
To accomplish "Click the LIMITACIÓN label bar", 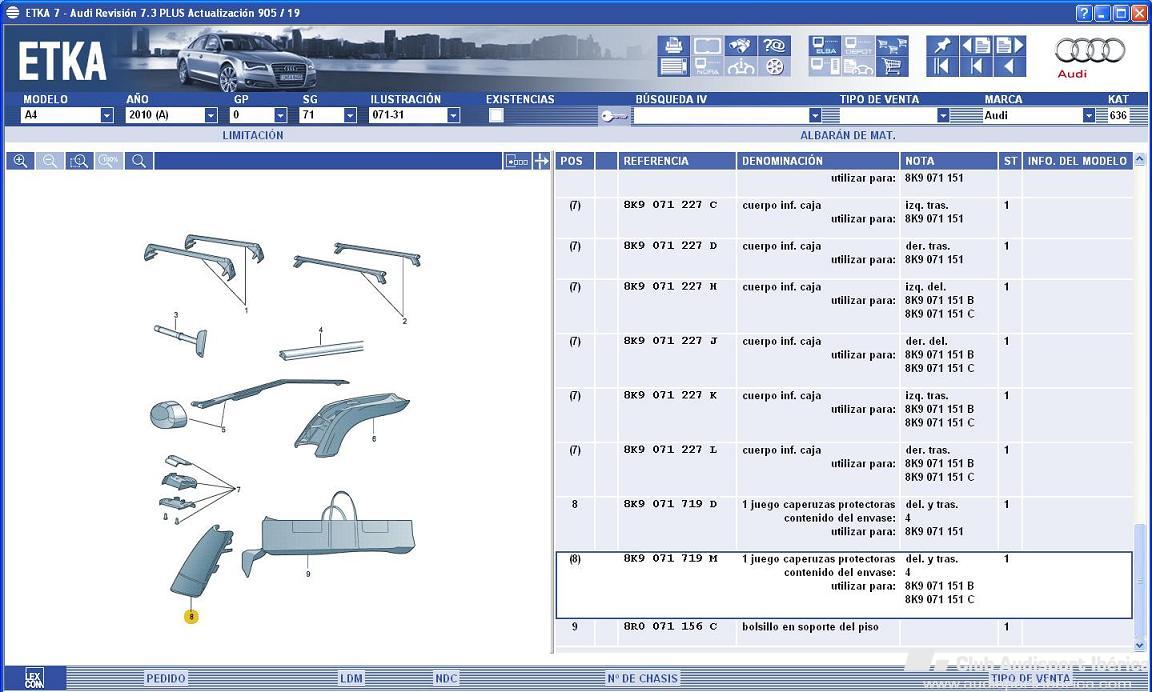I will (x=253, y=135).
